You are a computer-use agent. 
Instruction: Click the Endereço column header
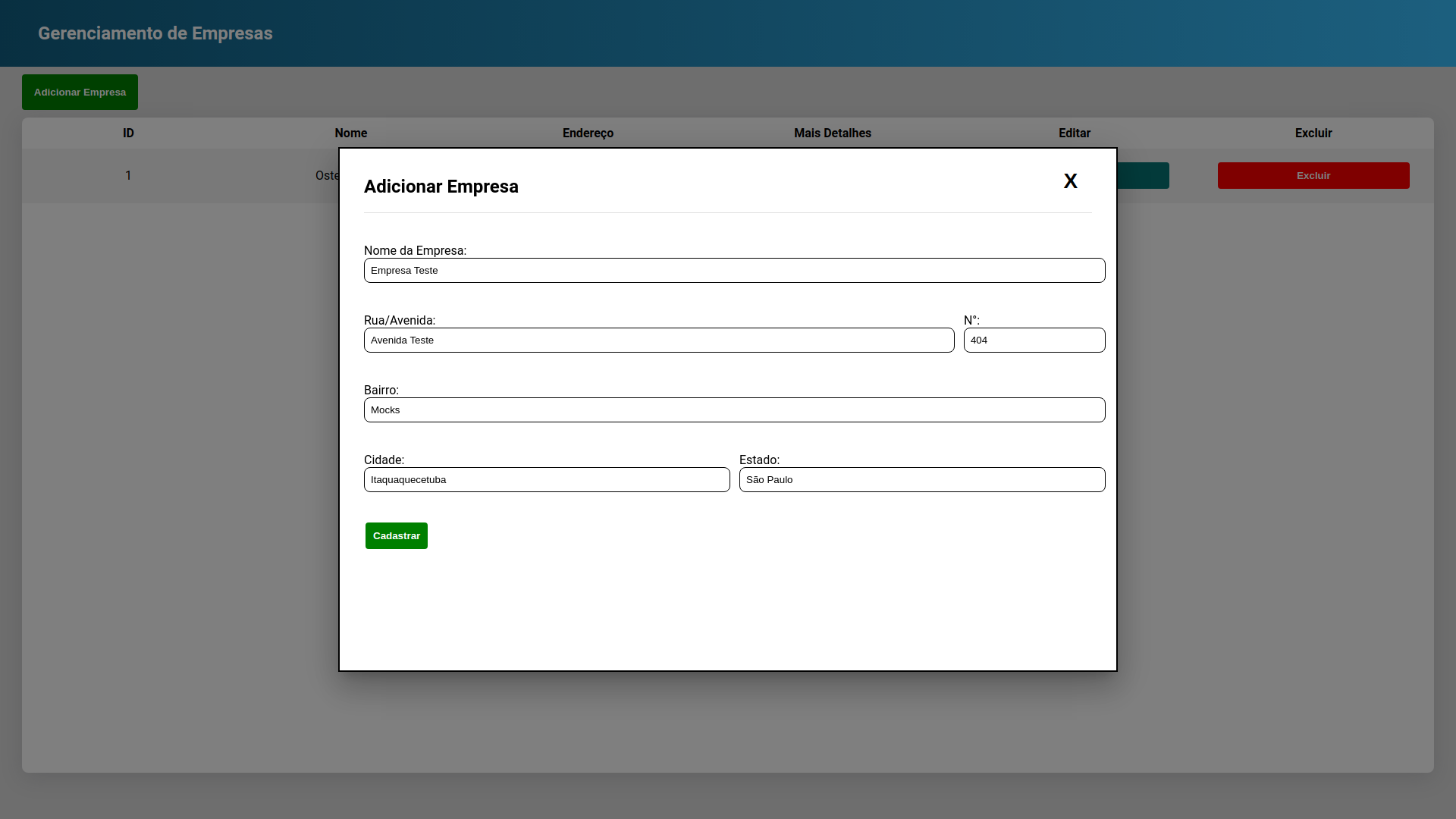[588, 133]
